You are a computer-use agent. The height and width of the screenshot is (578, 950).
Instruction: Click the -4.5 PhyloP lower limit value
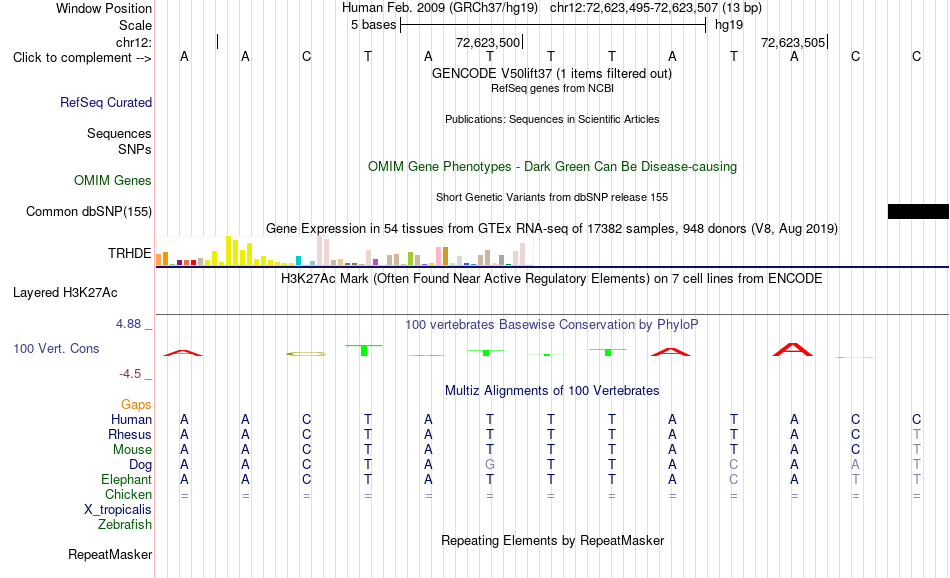[130, 374]
